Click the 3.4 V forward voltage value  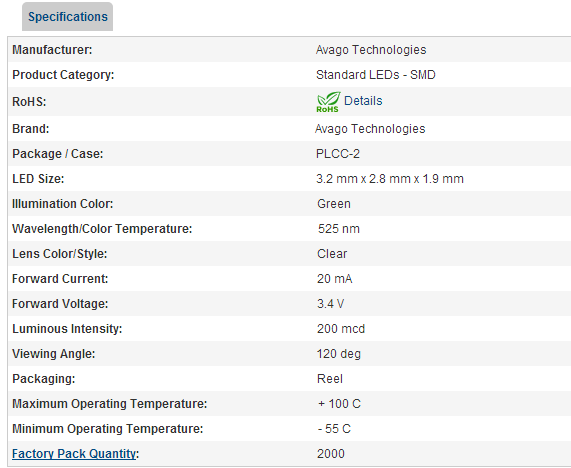point(330,304)
